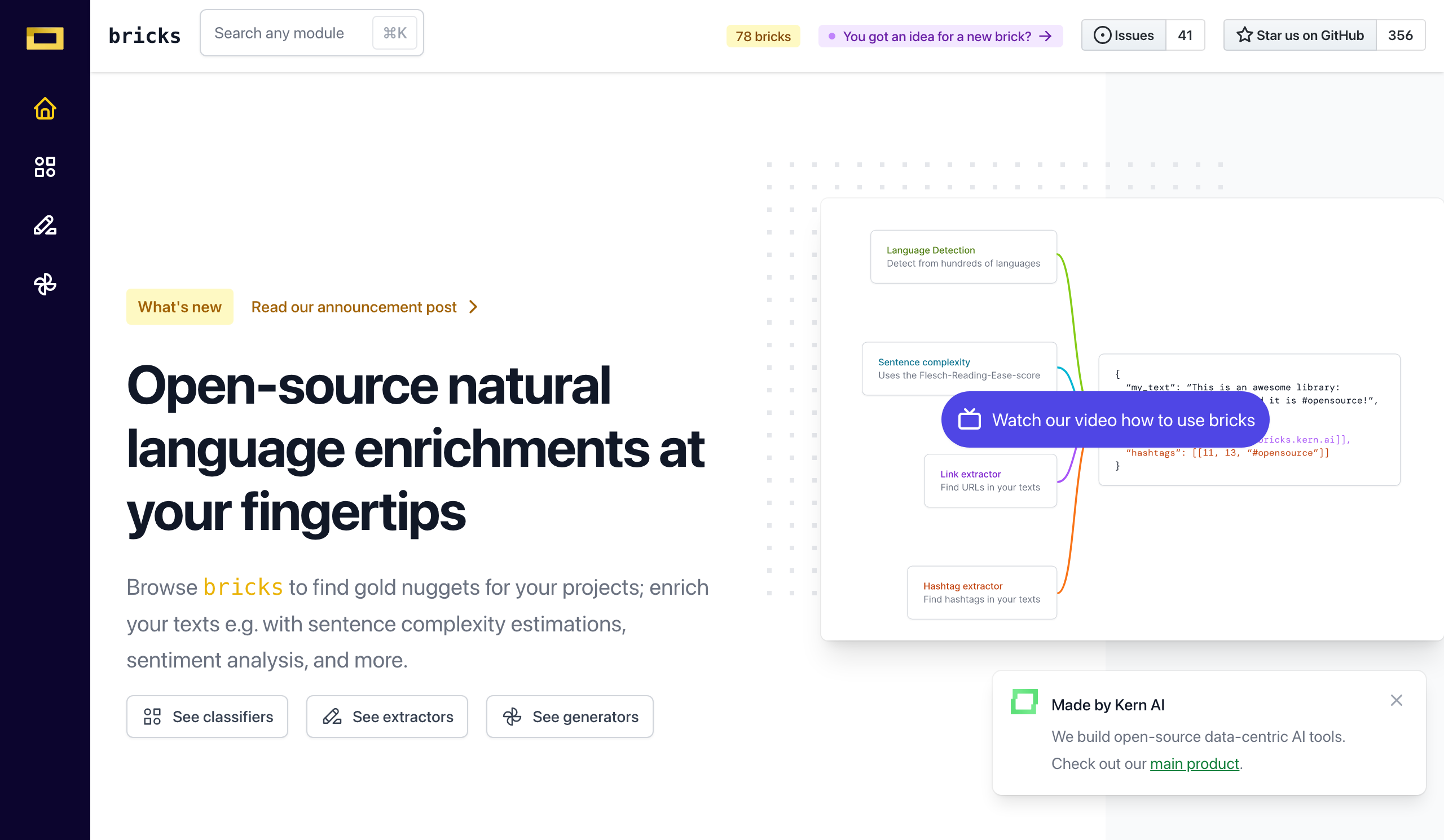Viewport: 1444px width, 840px height.
Task: Select the Sentence complexity card
Action: tap(959, 369)
